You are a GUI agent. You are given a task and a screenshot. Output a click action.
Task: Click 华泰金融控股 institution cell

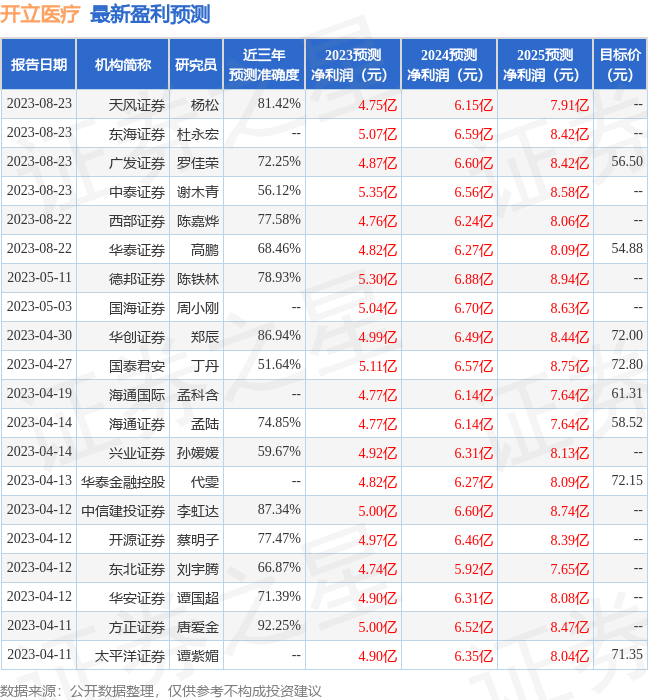pyautogui.click(x=123, y=482)
